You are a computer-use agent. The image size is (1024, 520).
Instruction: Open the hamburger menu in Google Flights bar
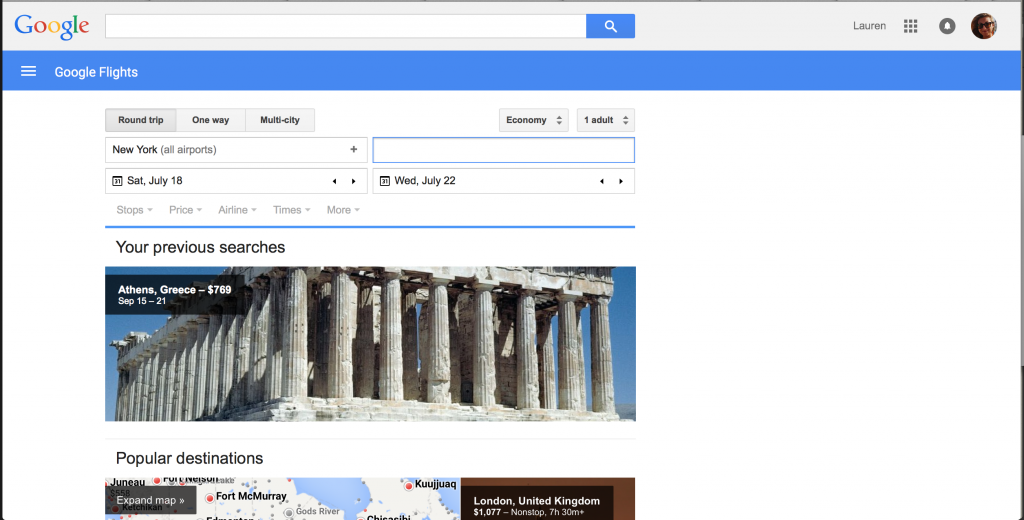click(29, 71)
